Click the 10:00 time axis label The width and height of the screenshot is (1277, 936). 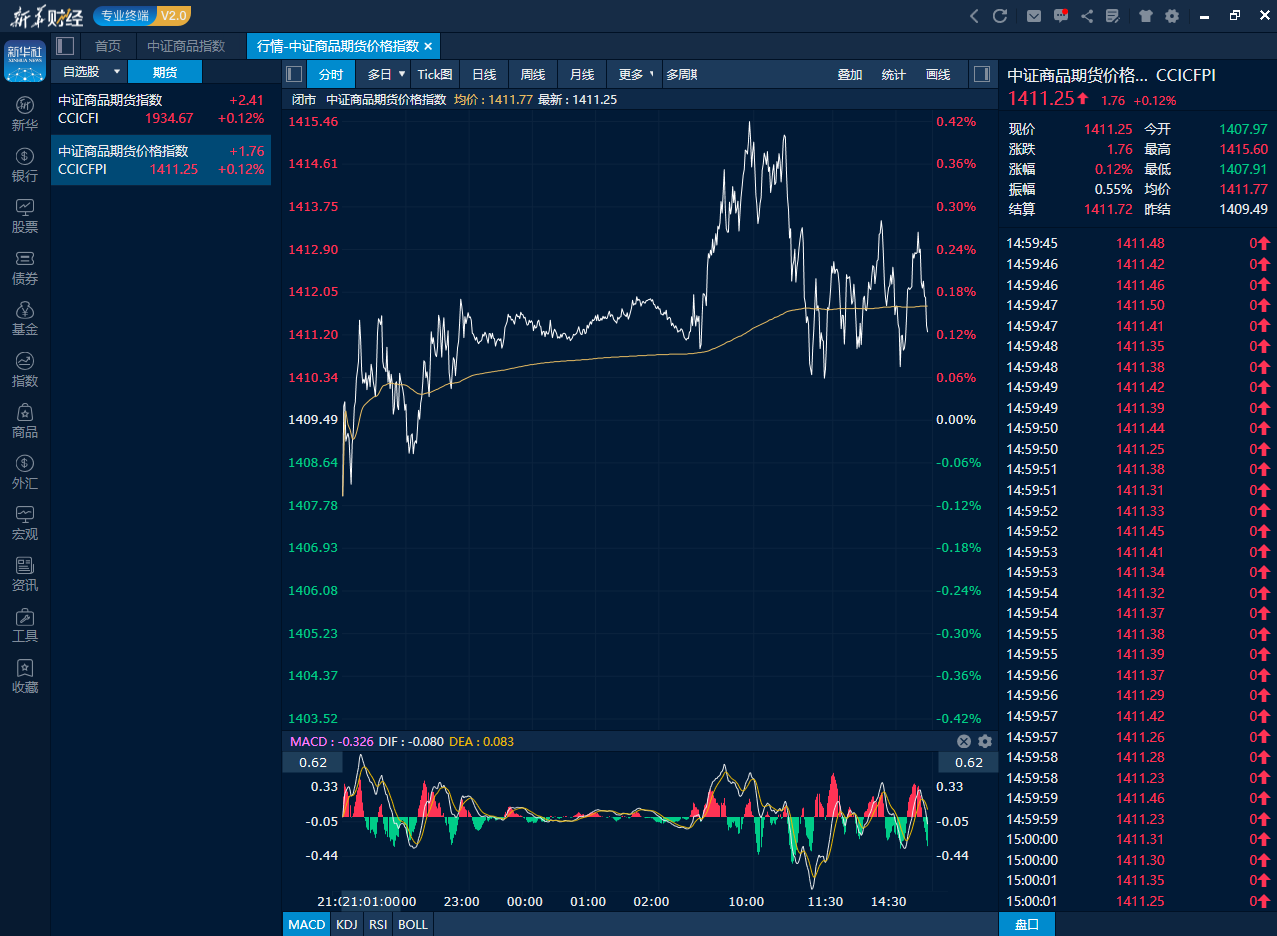[x=746, y=901]
